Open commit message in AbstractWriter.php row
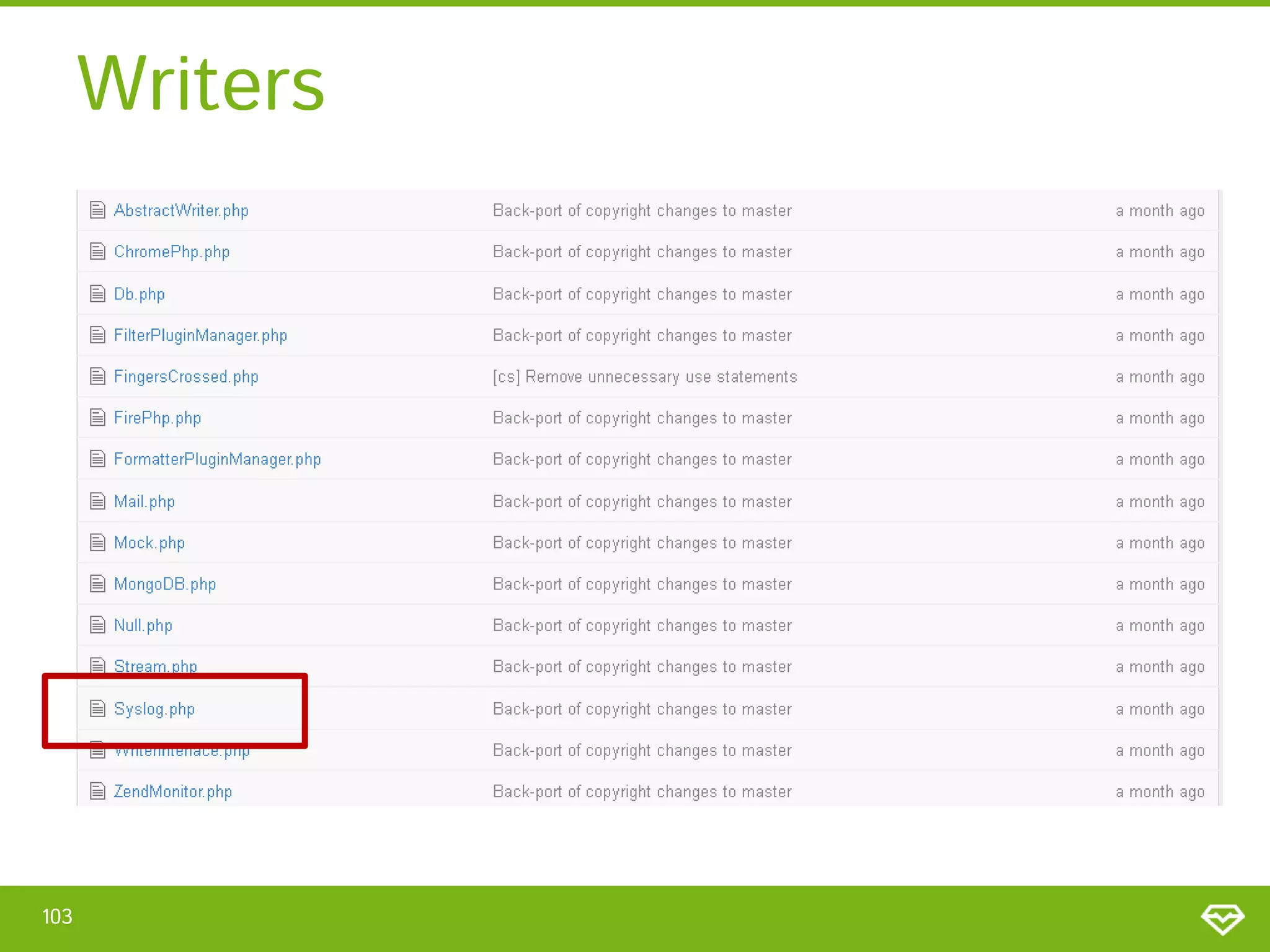Screen dimensions: 1270x952 tap(642, 211)
